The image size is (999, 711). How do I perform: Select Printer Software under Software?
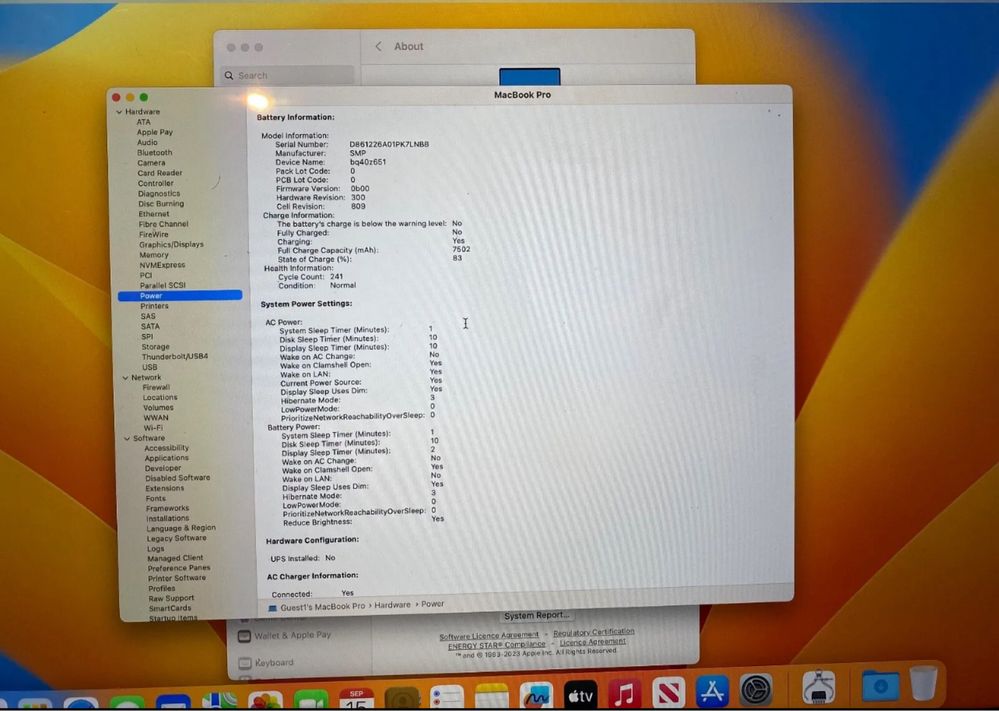pyautogui.click(x=177, y=578)
